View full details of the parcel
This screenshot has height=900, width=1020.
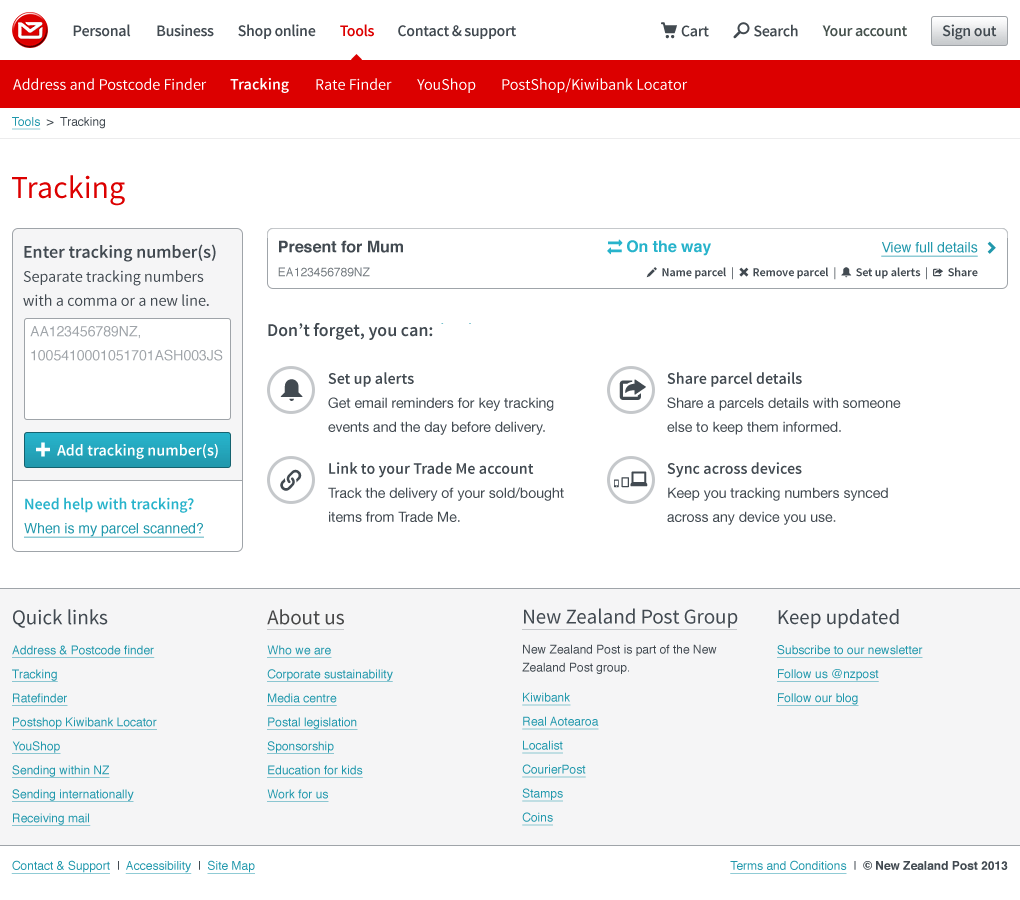click(929, 248)
